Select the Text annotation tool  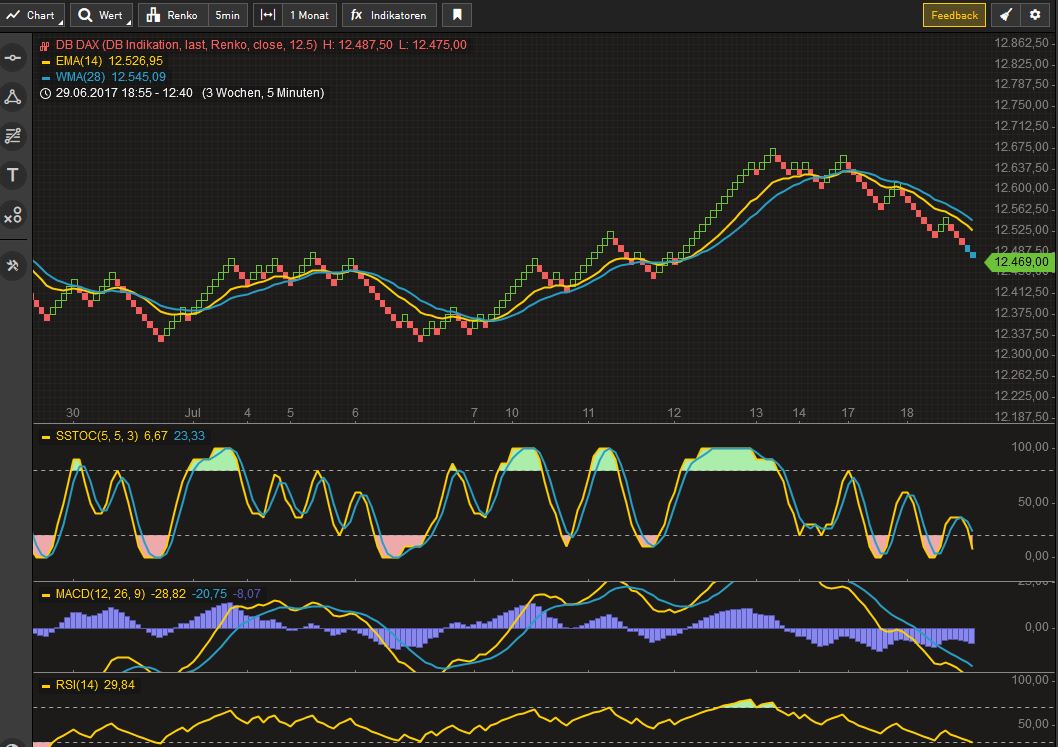pyautogui.click(x=13, y=175)
